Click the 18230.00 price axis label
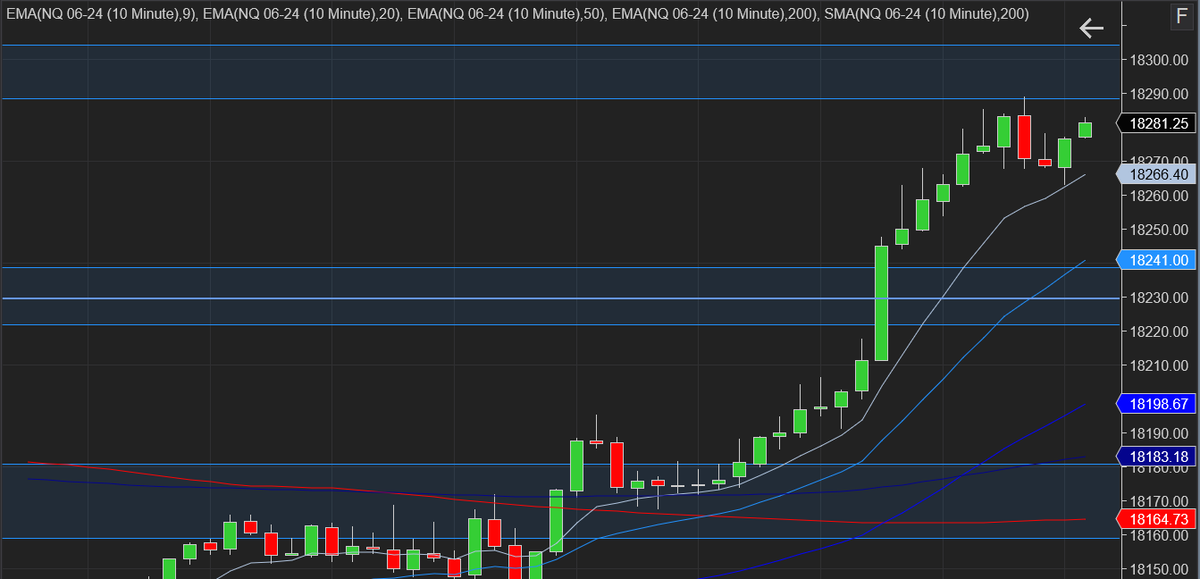This screenshot has height=579, width=1200. 1159,298
